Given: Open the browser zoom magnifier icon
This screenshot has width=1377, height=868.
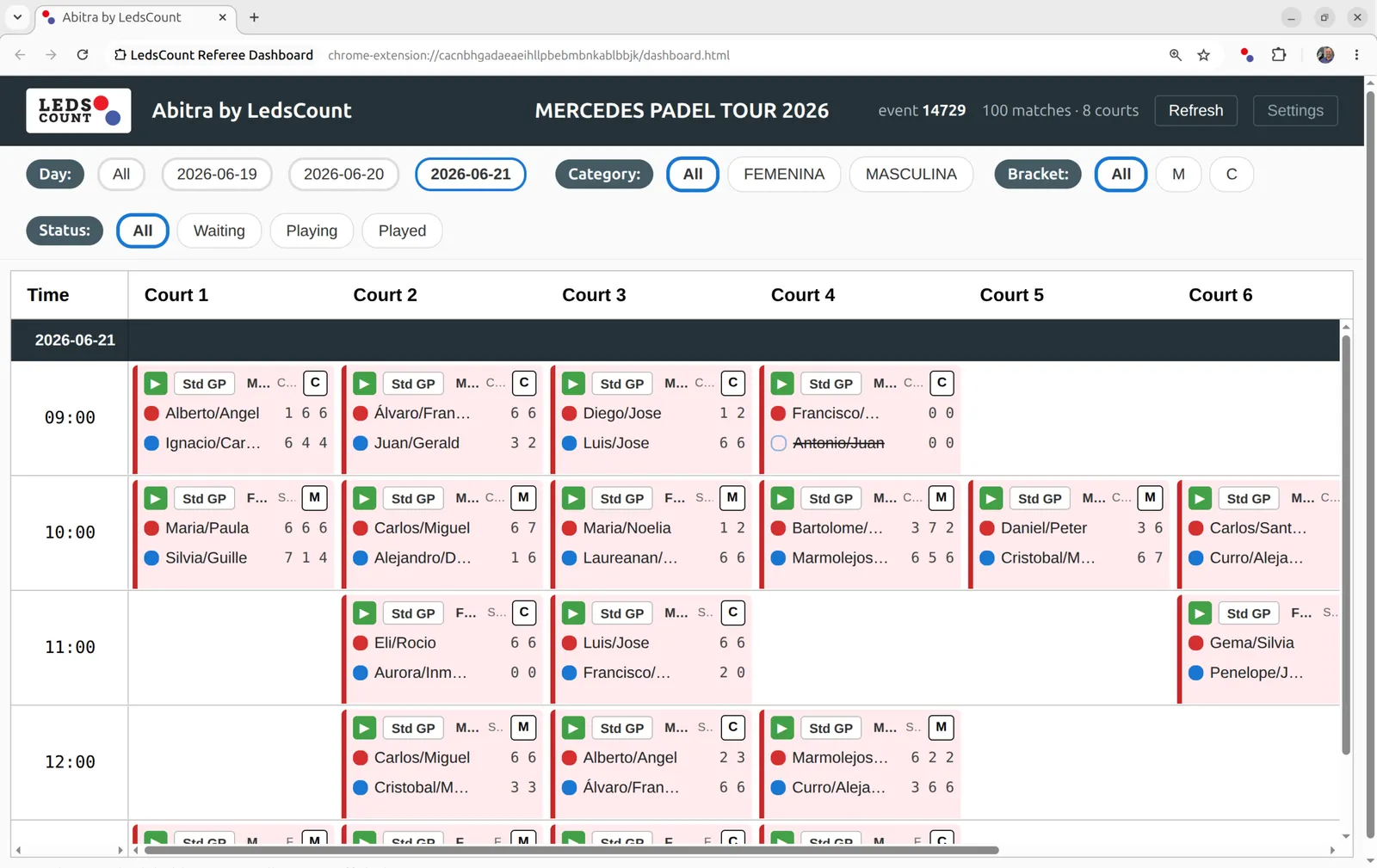Looking at the screenshot, I should (1176, 55).
